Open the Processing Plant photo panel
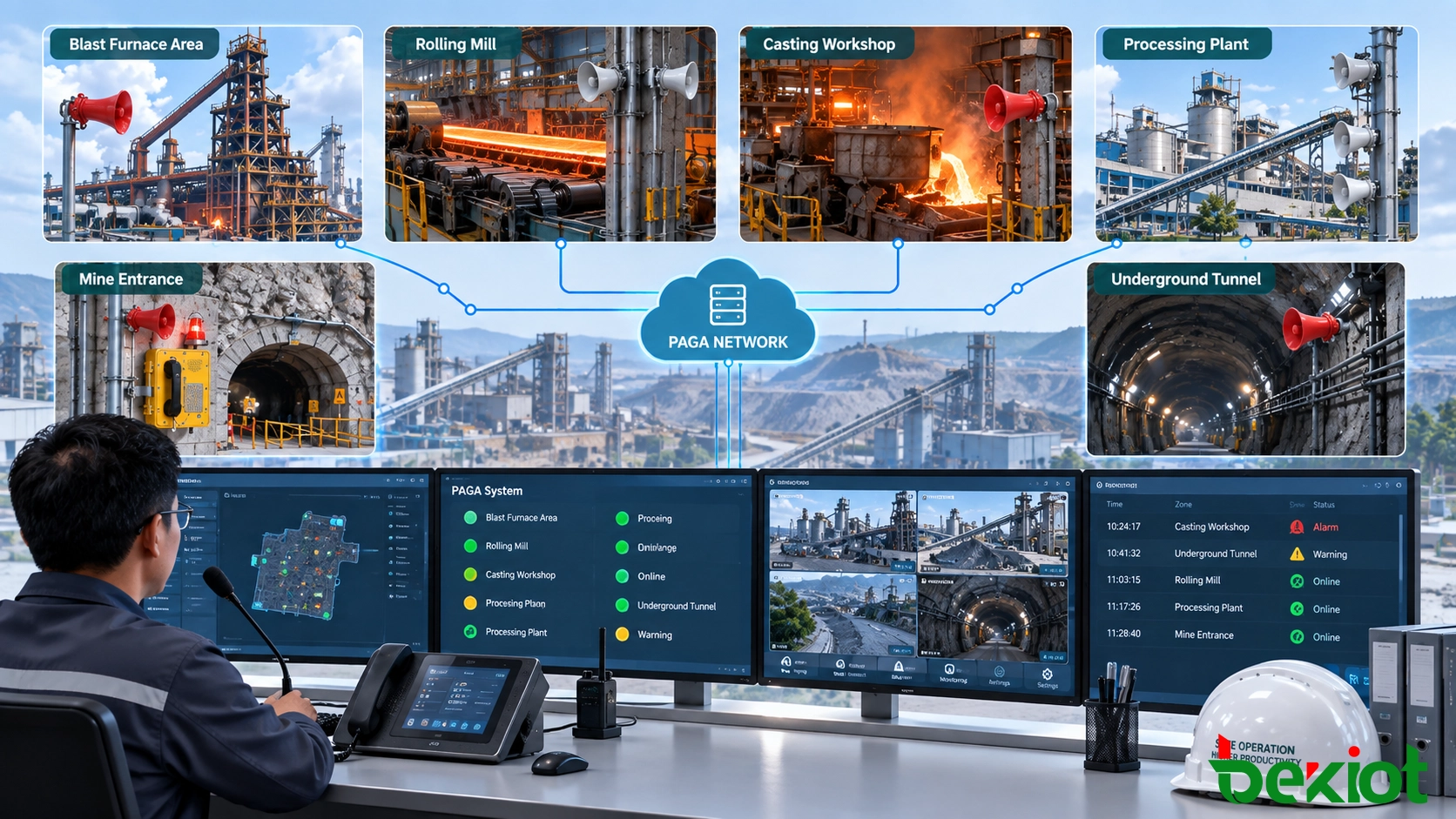This screenshot has height=819, width=1456. (1257, 133)
